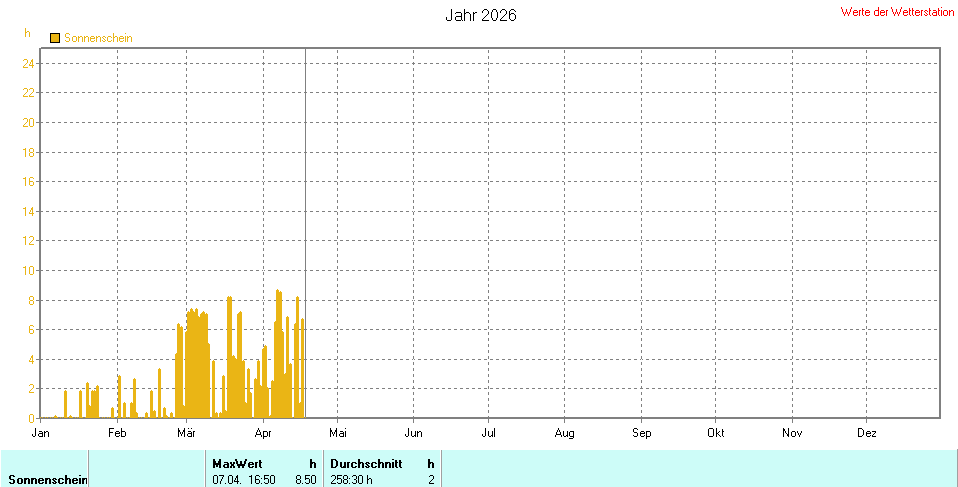Select the Aug month axis label
Viewport: 958px width, 487px height.
point(564,433)
